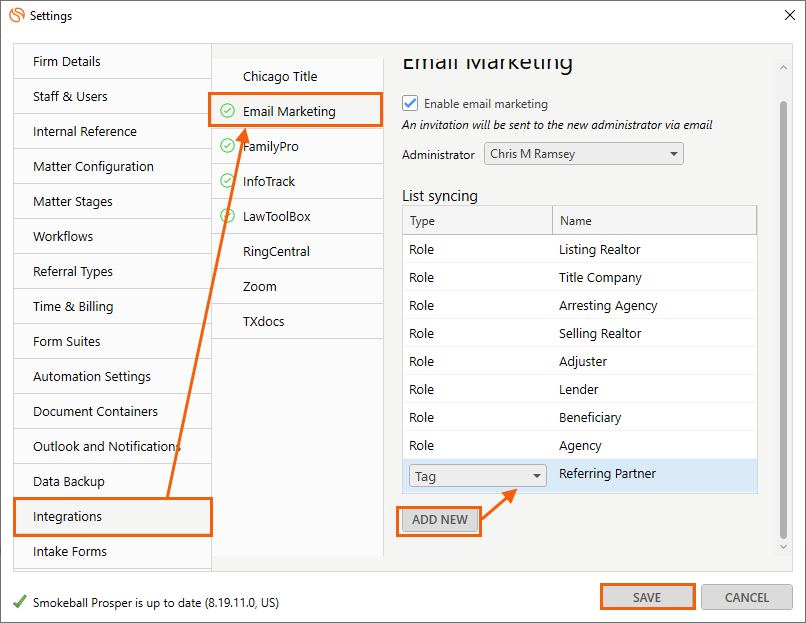The image size is (806, 623).
Task: Close the Settings dialog
Action: (790, 15)
